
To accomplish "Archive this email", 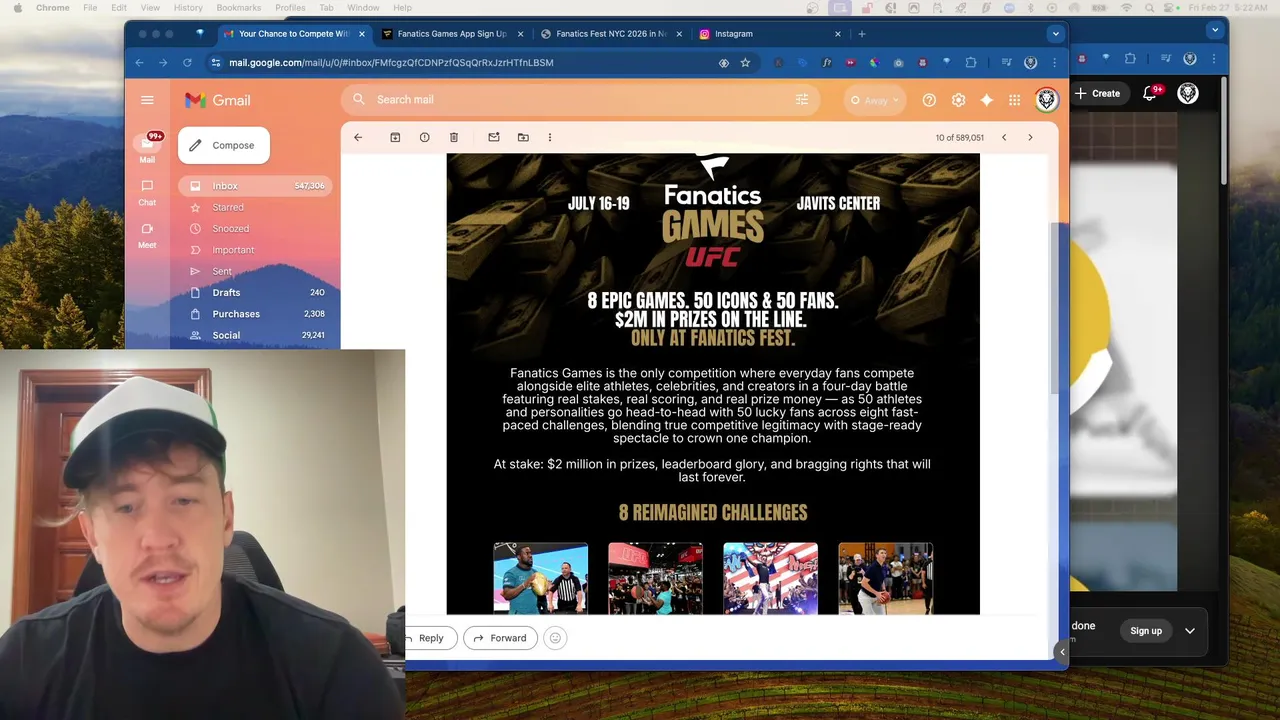I will (x=395, y=137).
